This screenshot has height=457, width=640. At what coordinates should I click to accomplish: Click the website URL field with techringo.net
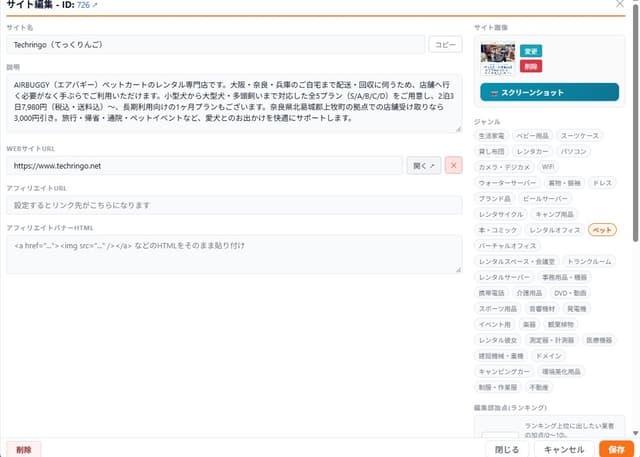pyautogui.click(x=204, y=166)
